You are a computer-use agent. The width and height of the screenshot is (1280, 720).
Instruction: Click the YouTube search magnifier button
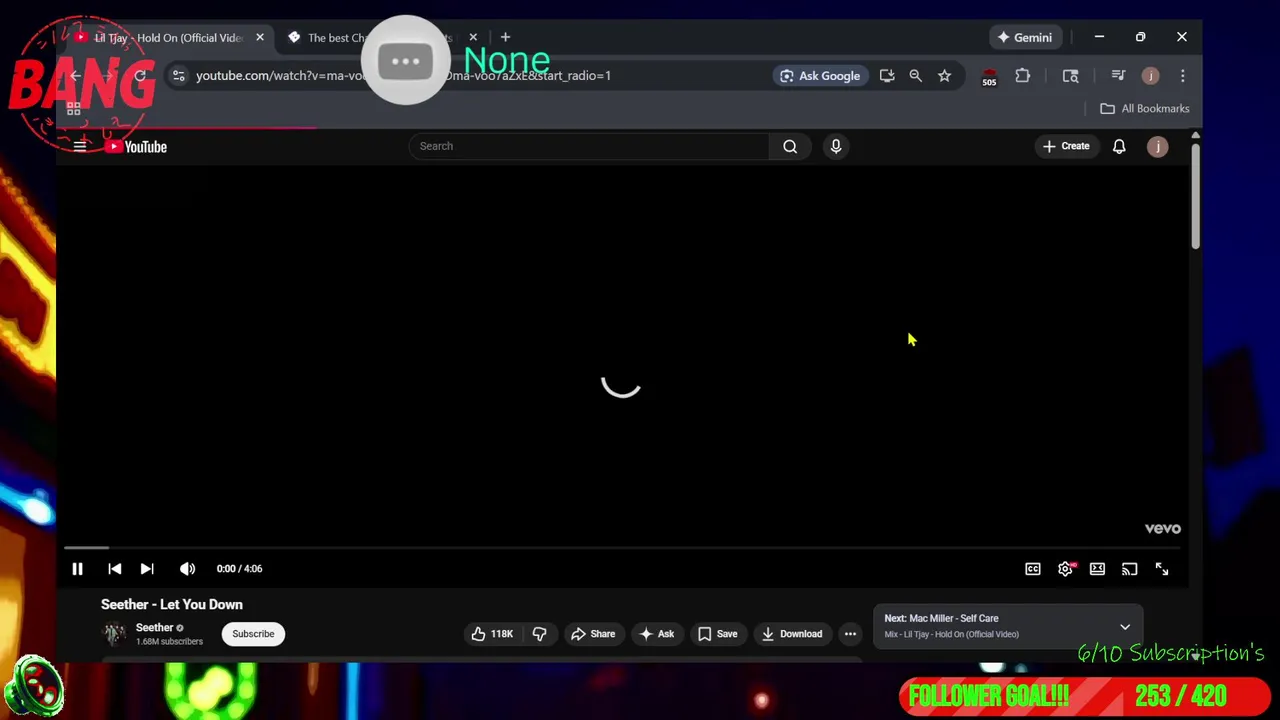[x=790, y=146]
